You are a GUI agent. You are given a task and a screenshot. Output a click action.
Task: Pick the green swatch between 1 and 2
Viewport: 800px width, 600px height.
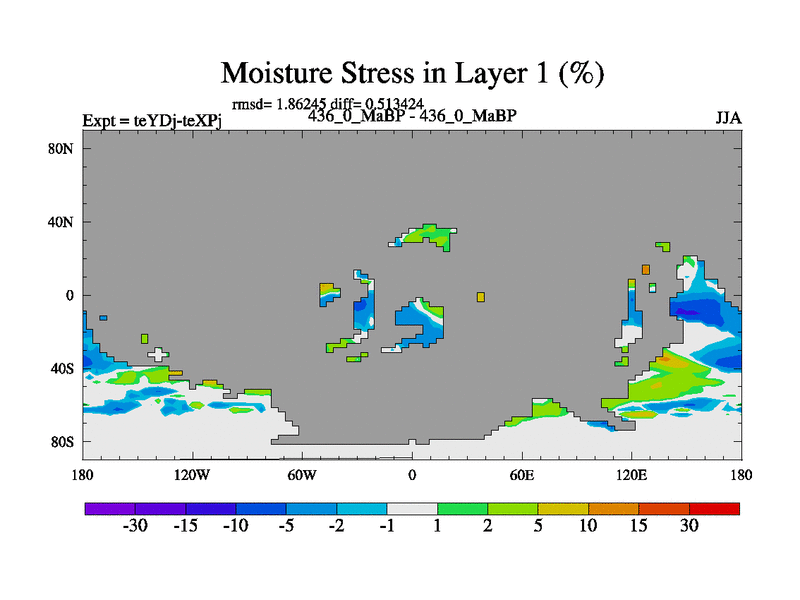[462, 509]
